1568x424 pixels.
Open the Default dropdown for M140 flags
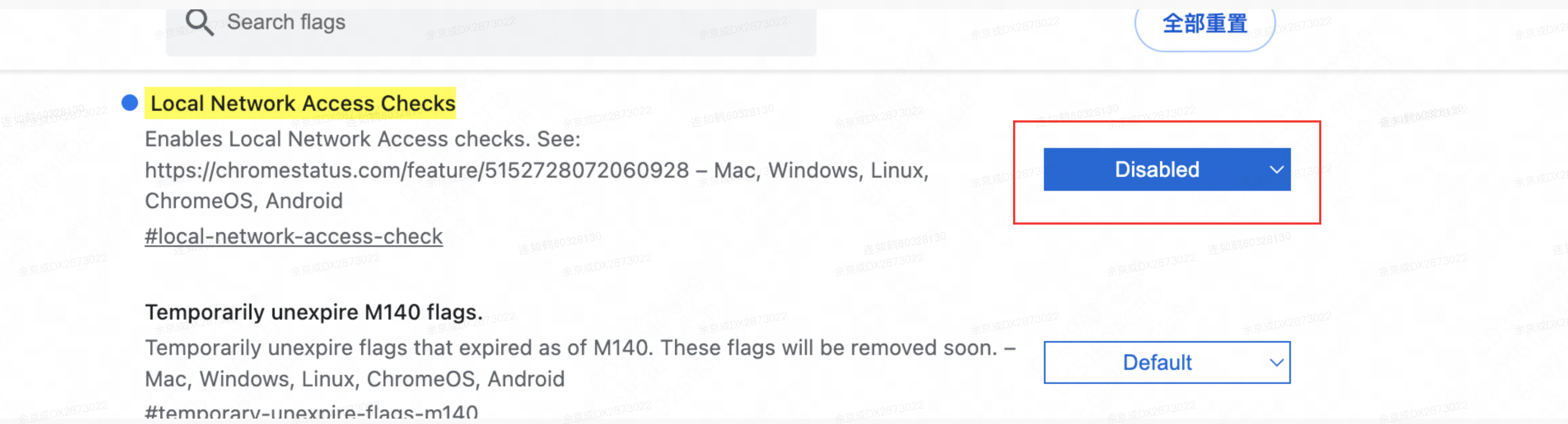(1167, 362)
